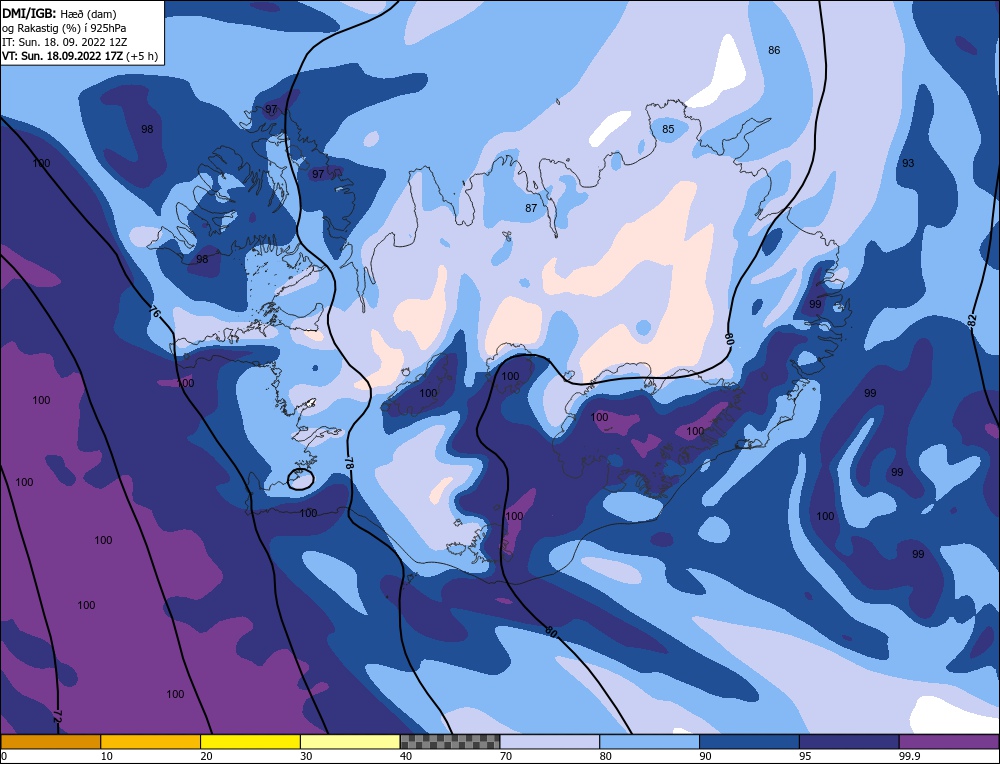The width and height of the screenshot is (1000, 764).
Task: Click the '72' contour line label
Action: (x=57, y=716)
